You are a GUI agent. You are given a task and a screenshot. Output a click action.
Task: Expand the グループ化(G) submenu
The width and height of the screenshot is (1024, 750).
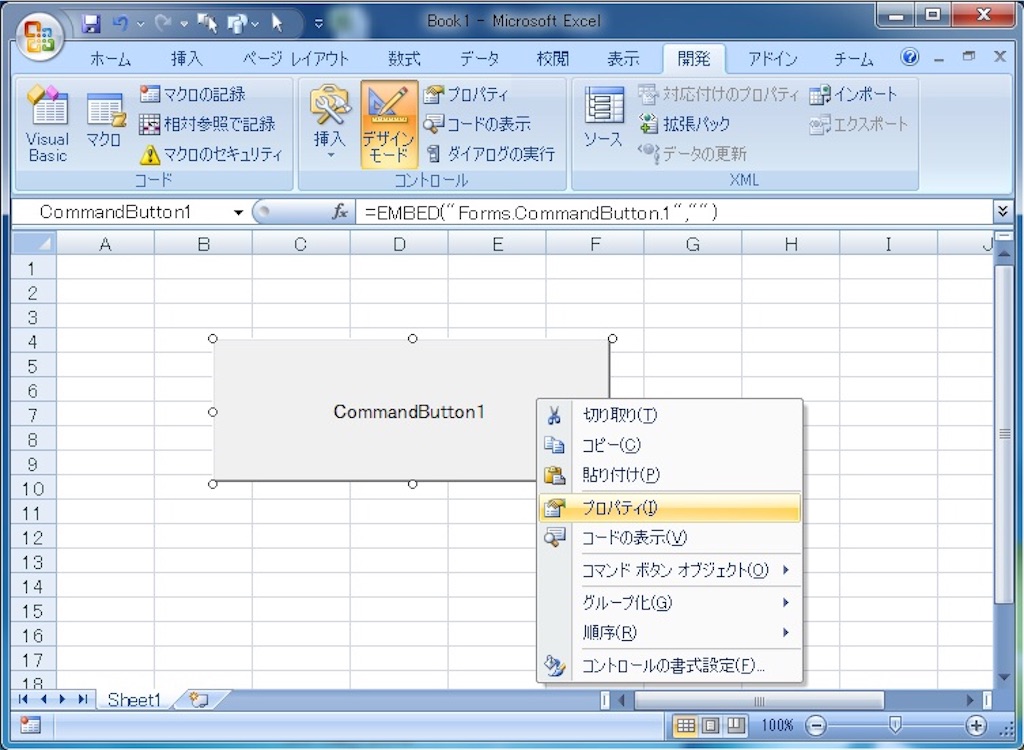[670, 602]
